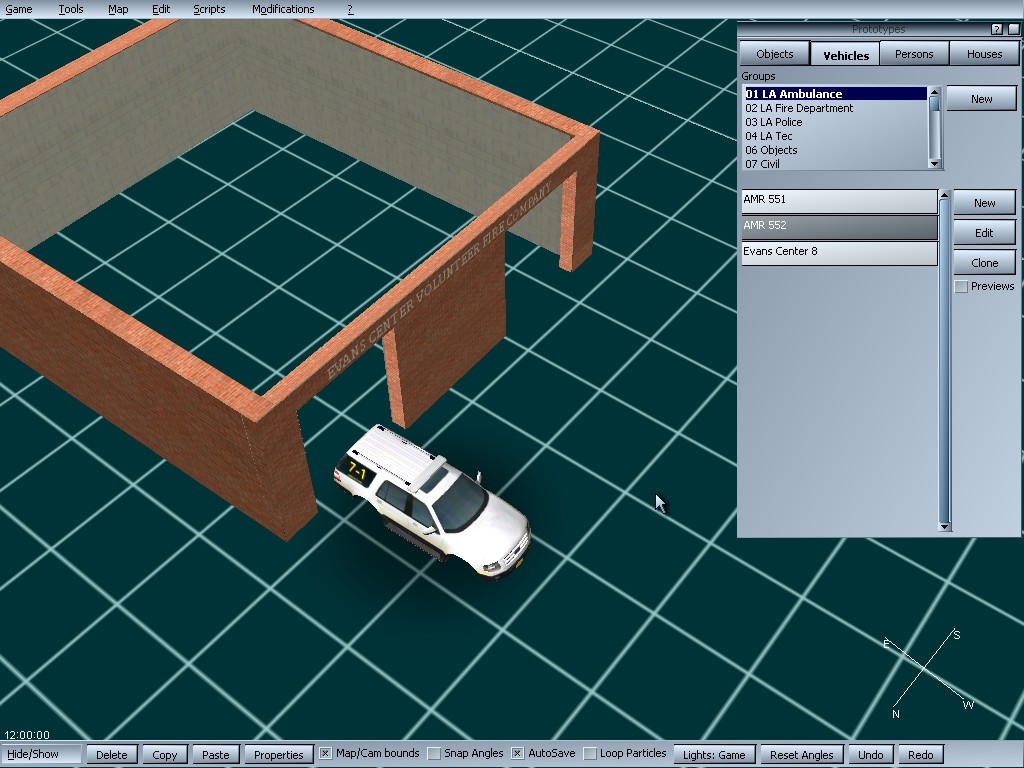The height and width of the screenshot is (768, 1024).
Task: Open the question mark menu in menu bar
Action: (x=350, y=9)
